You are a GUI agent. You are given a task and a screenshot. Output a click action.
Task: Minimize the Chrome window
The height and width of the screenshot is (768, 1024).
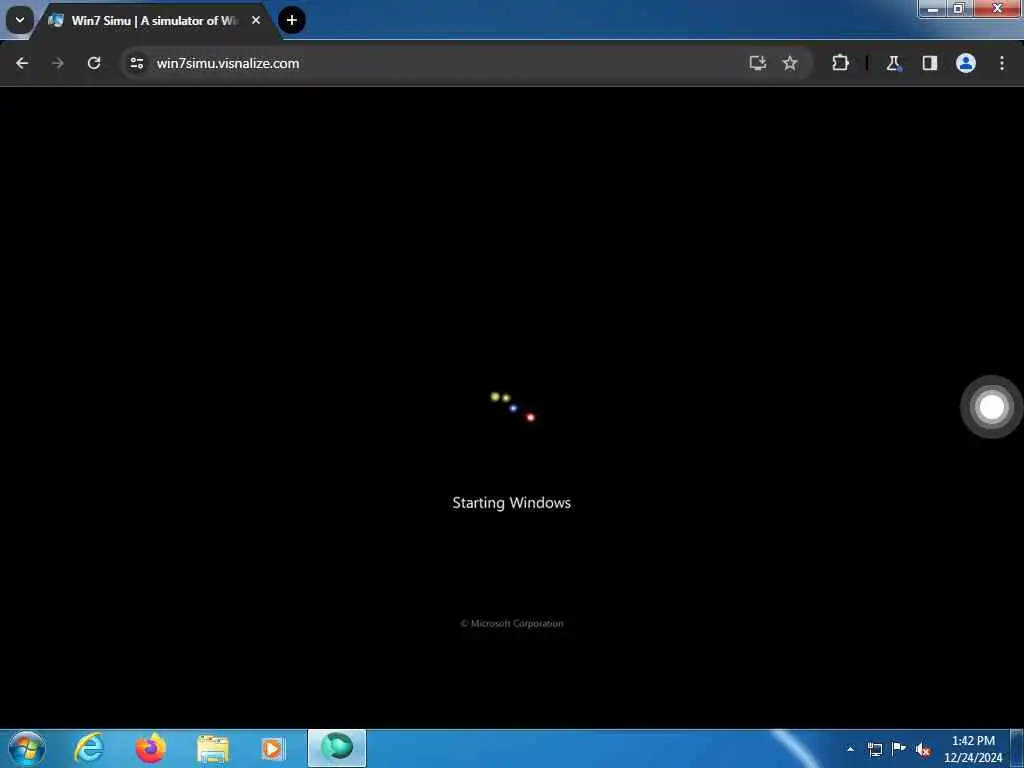[x=933, y=8]
